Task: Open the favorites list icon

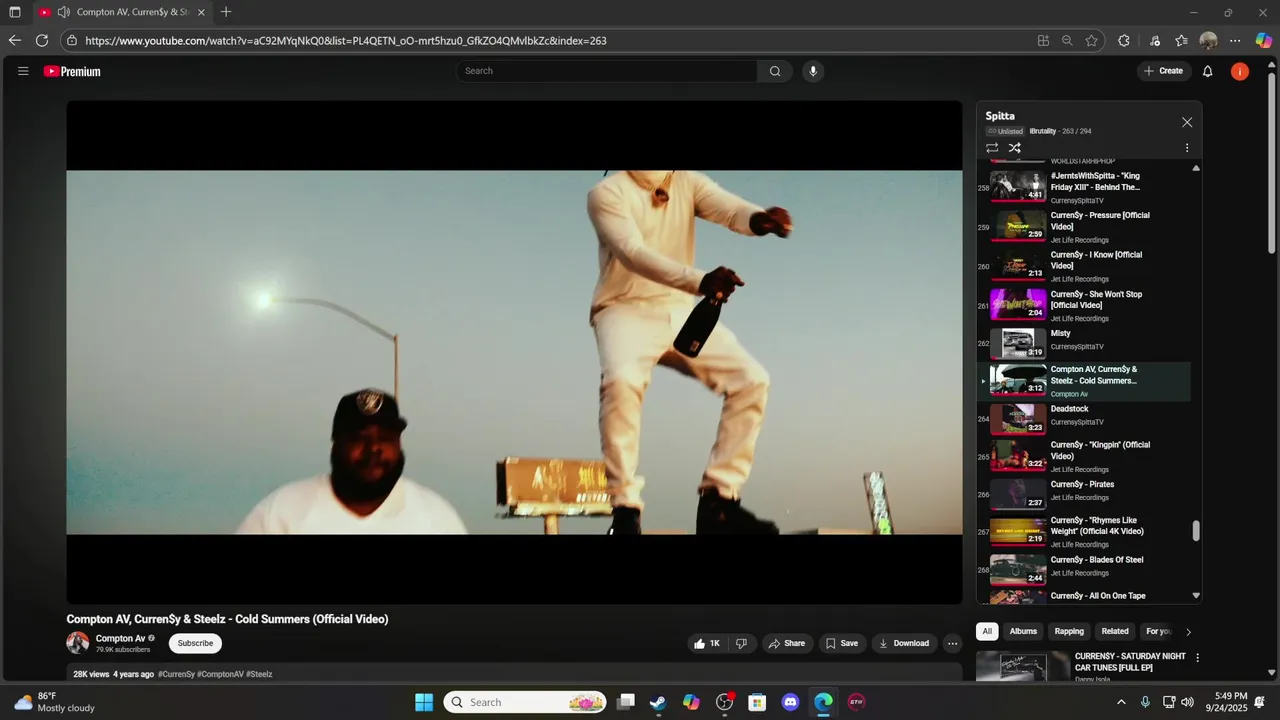Action: (1181, 41)
